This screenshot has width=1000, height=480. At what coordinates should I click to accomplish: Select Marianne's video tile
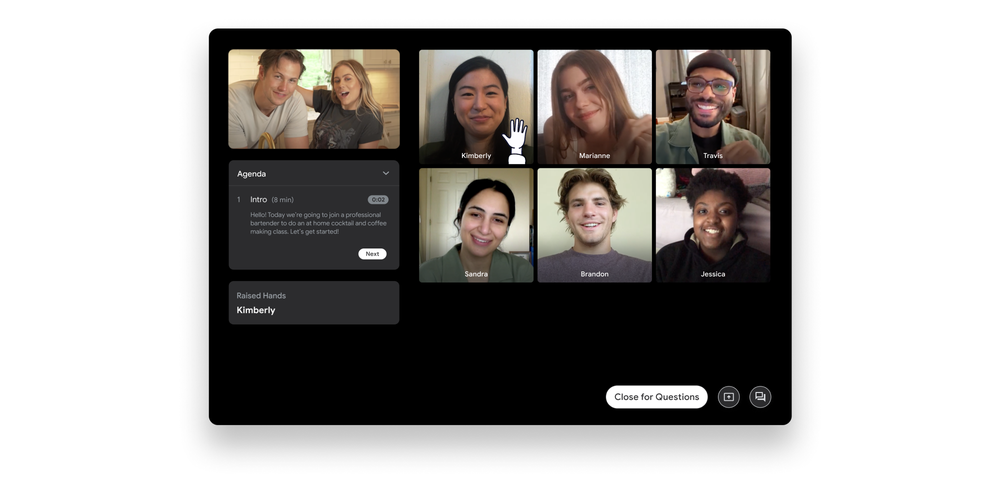[594, 106]
